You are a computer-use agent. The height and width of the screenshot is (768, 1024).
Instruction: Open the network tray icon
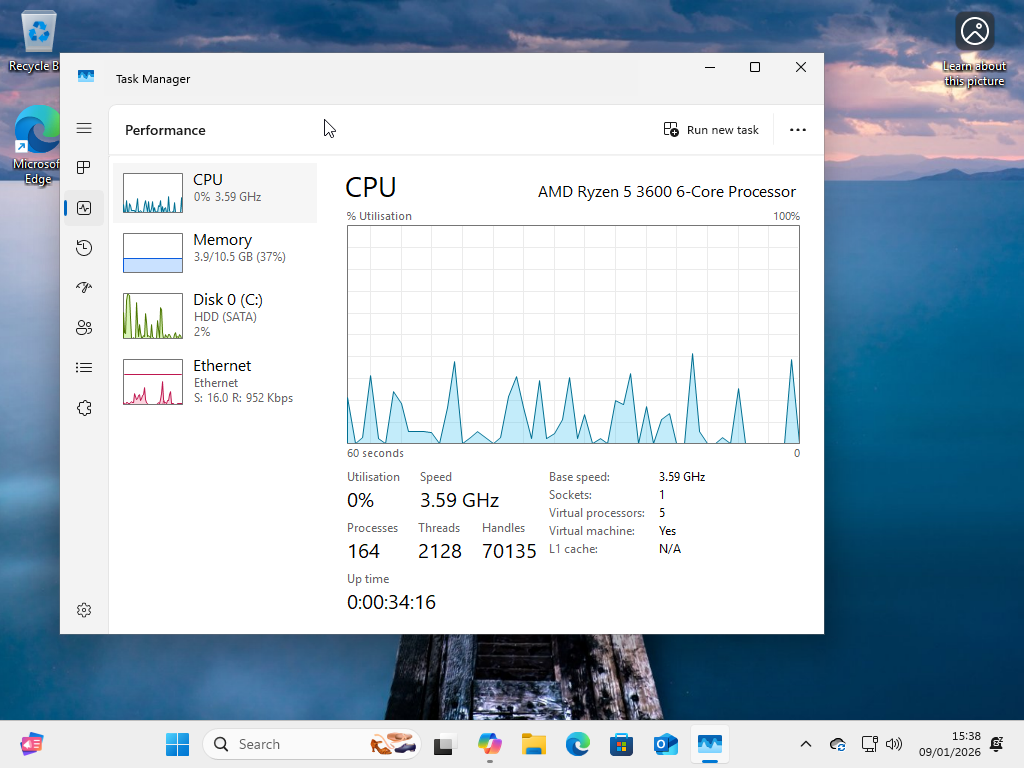(x=869, y=744)
